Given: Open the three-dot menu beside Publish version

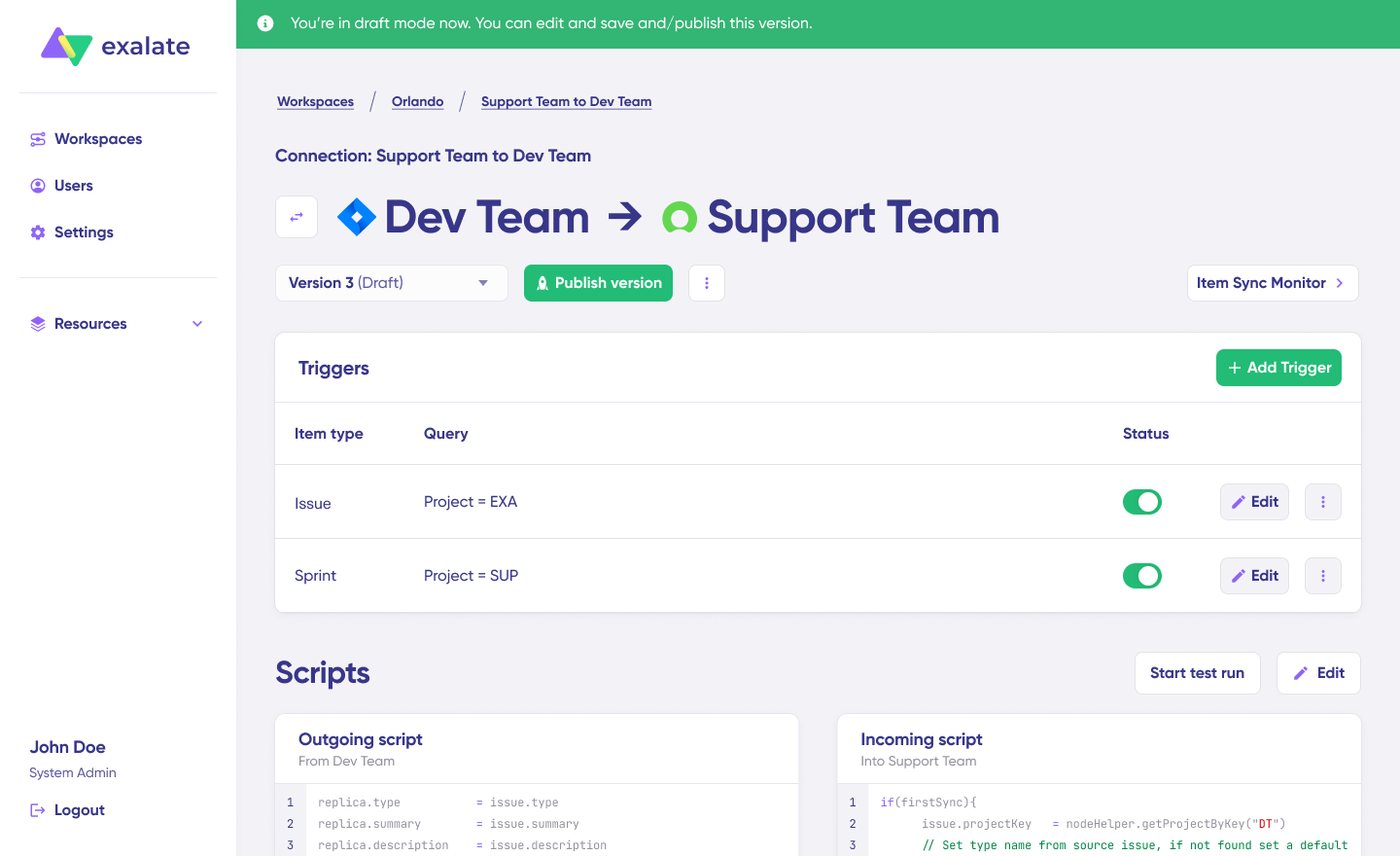Looking at the screenshot, I should point(707,283).
